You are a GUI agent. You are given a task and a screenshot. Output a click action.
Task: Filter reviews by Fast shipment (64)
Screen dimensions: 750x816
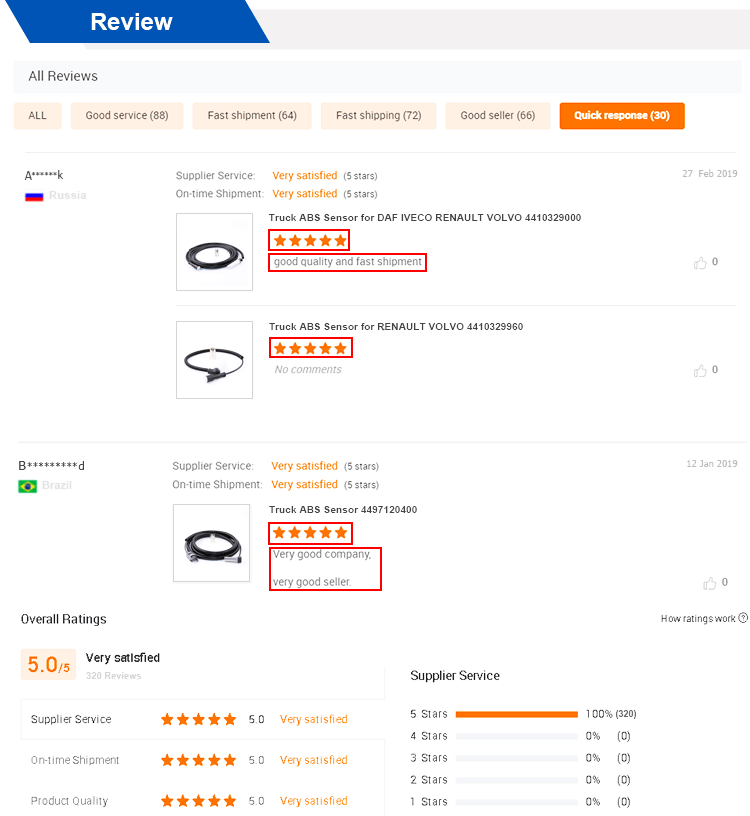click(252, 116)
